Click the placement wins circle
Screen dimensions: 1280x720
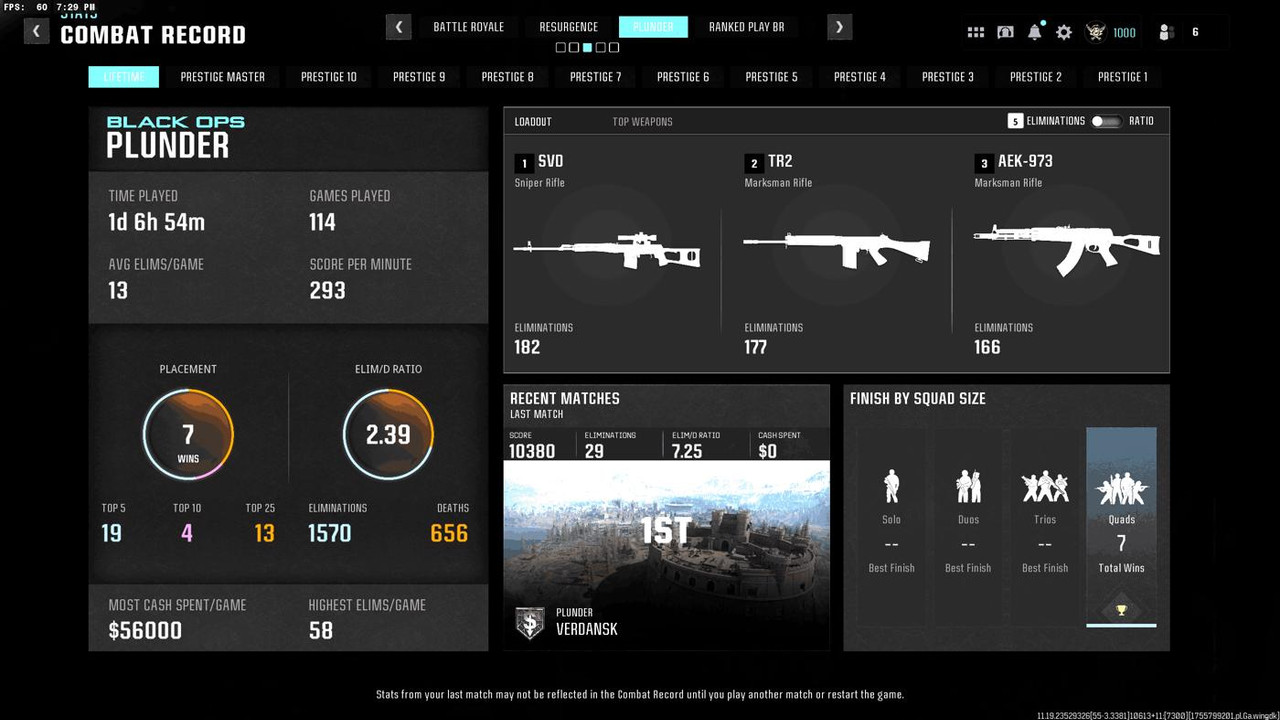188,435
